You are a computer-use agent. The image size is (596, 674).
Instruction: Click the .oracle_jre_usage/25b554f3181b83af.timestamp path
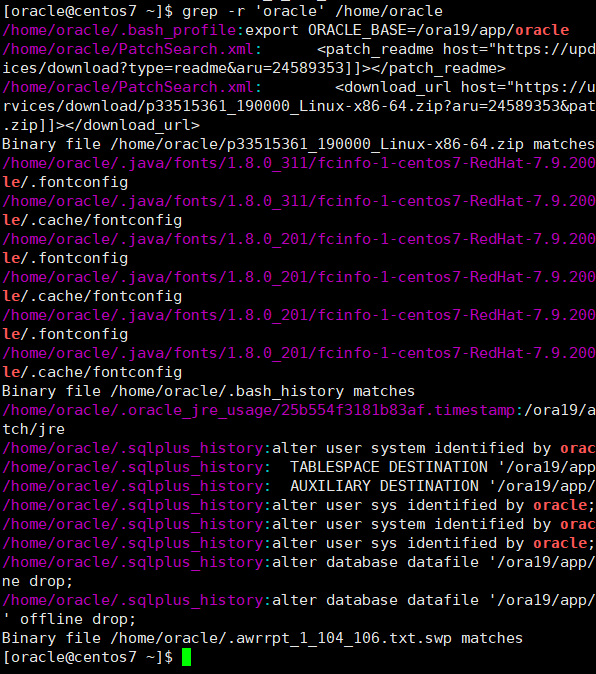258,410
